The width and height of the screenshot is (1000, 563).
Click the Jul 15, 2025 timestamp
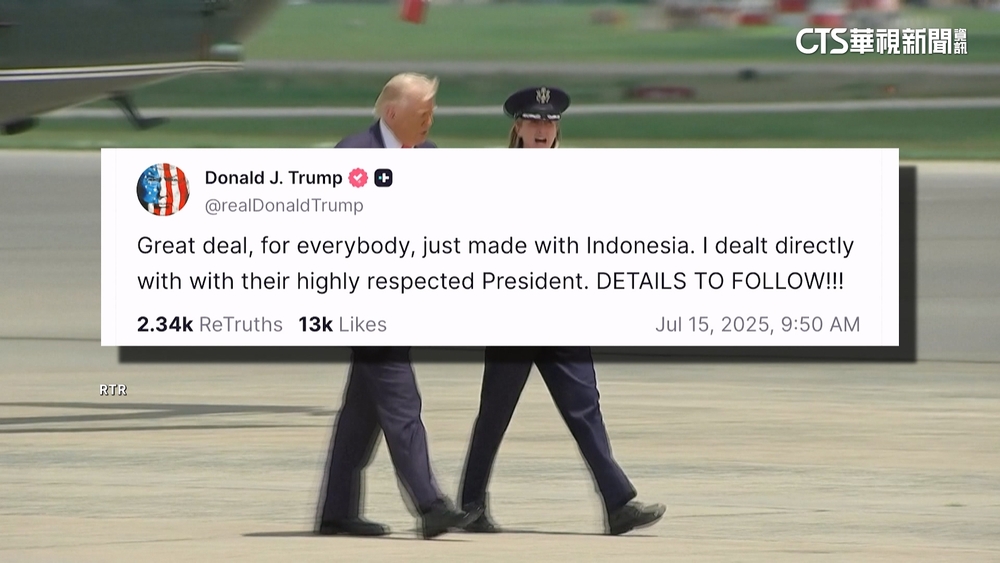757,324
